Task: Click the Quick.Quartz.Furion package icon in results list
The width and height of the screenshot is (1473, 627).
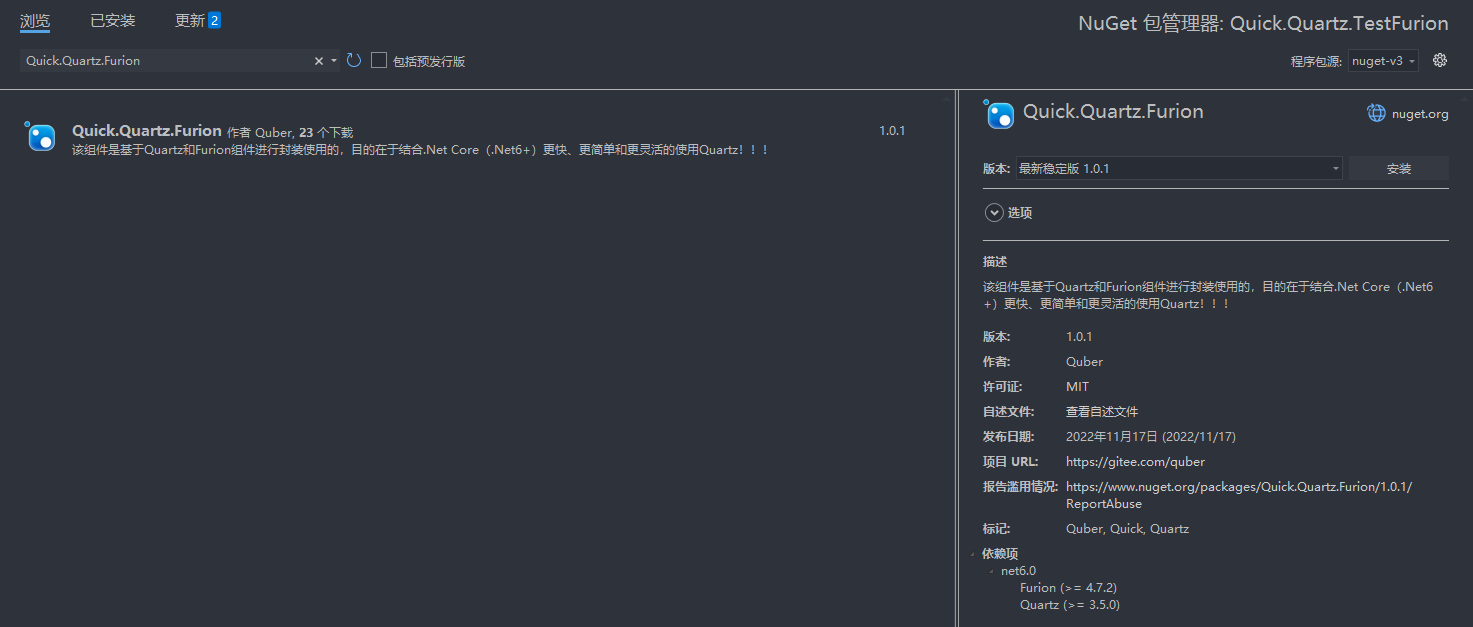Action: tap(41, 137)
